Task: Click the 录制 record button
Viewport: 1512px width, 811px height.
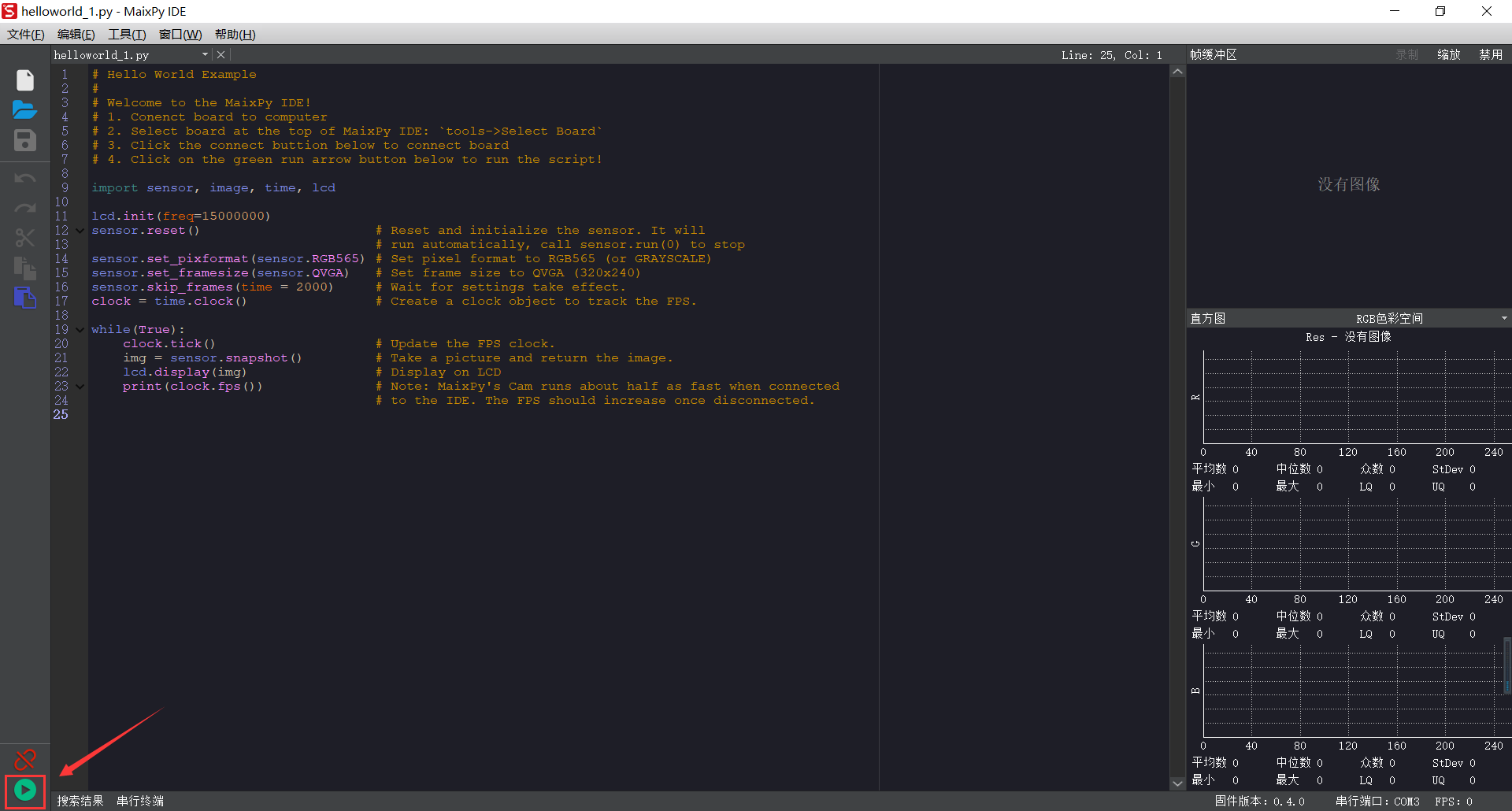Action: 1407,54
